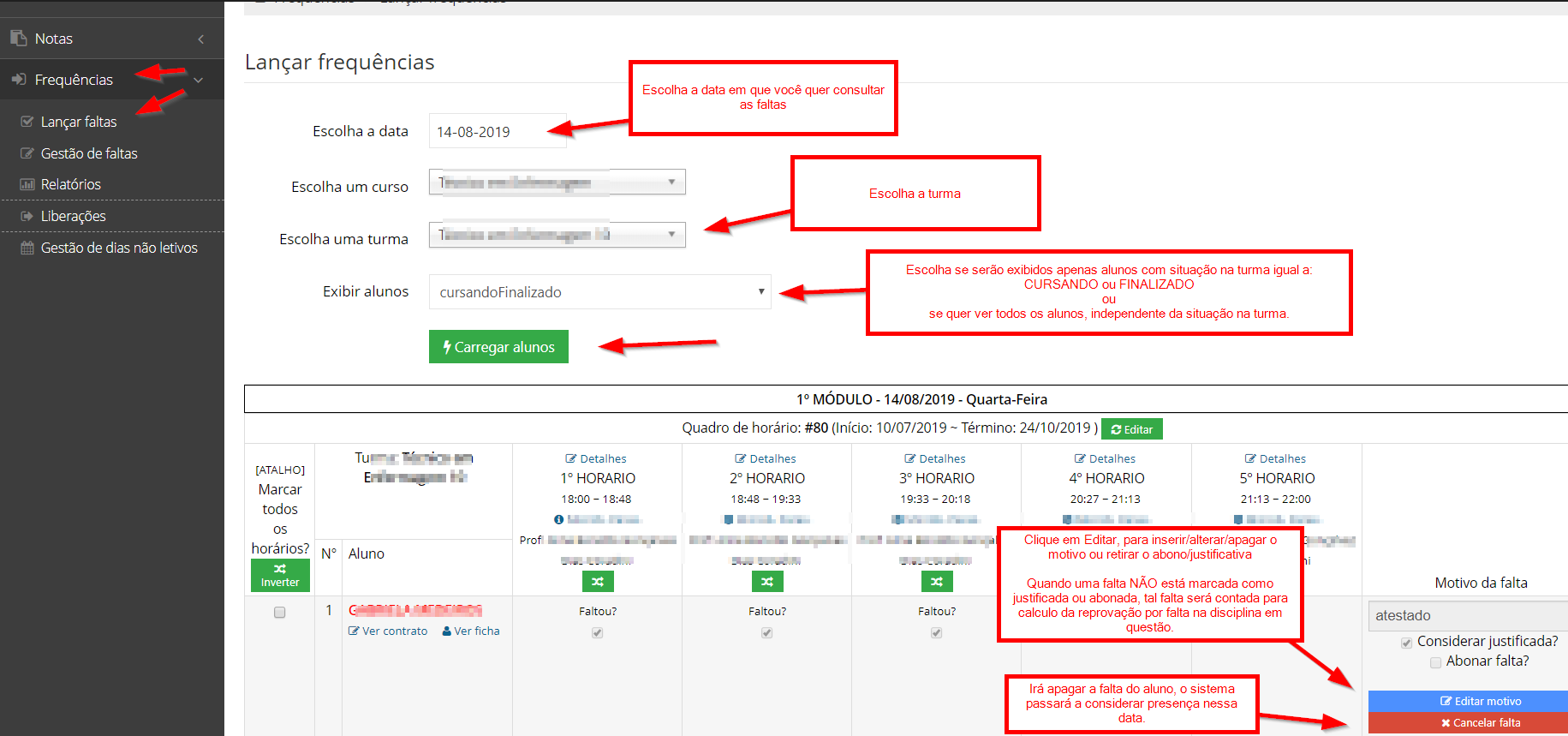The image size is (1568, 736).
Task: Check the mark-all checkbox for student 1
Action: tap(279, 613)
